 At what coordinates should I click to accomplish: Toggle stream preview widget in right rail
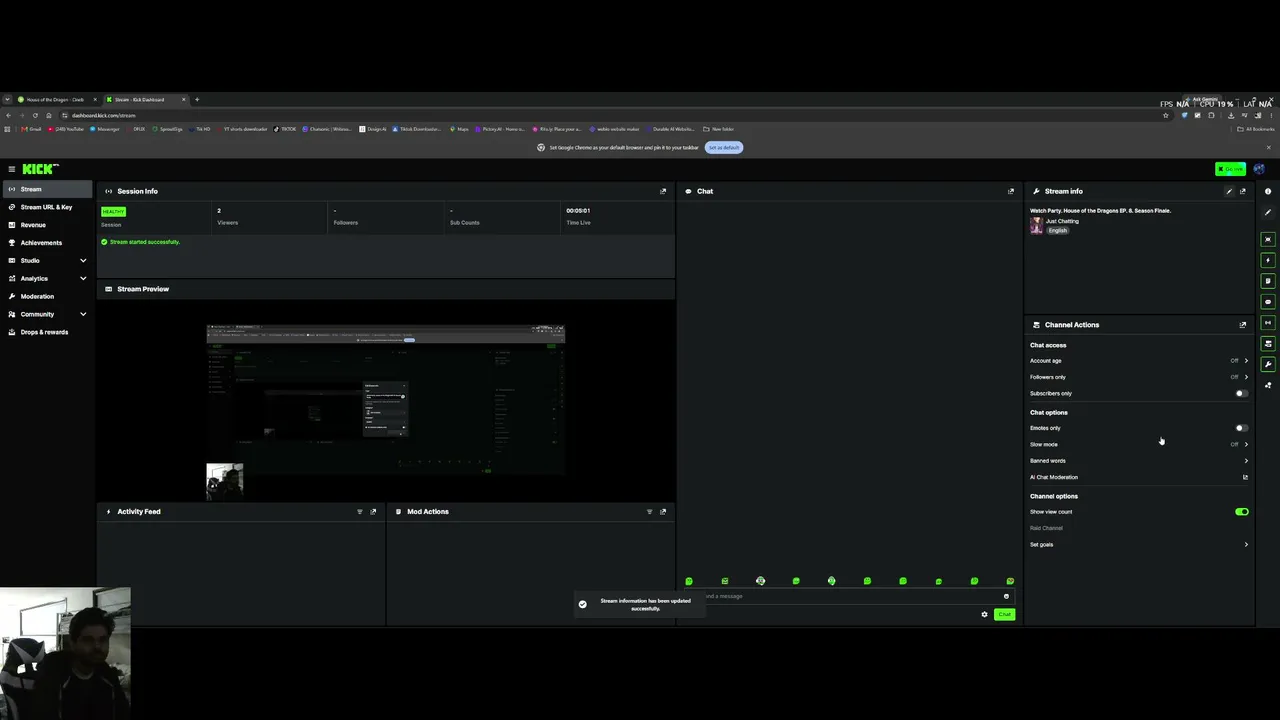coord(1268,239)
